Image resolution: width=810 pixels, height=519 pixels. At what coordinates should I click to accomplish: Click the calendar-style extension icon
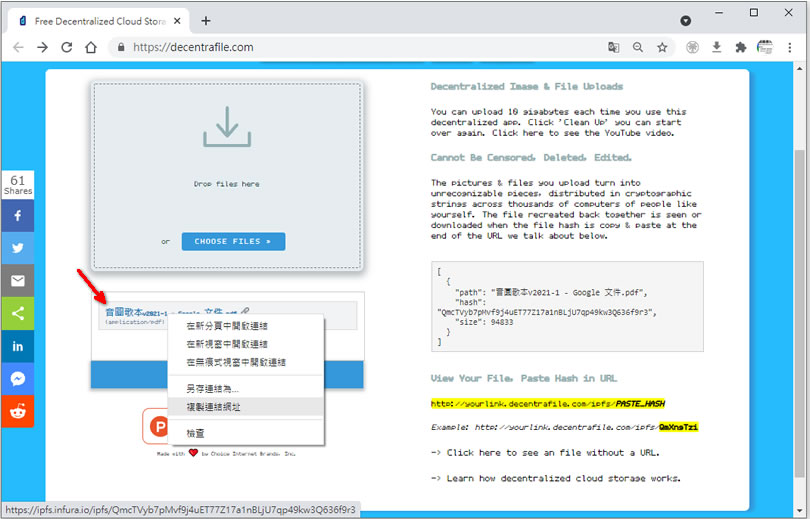click(x=765, y=48)
